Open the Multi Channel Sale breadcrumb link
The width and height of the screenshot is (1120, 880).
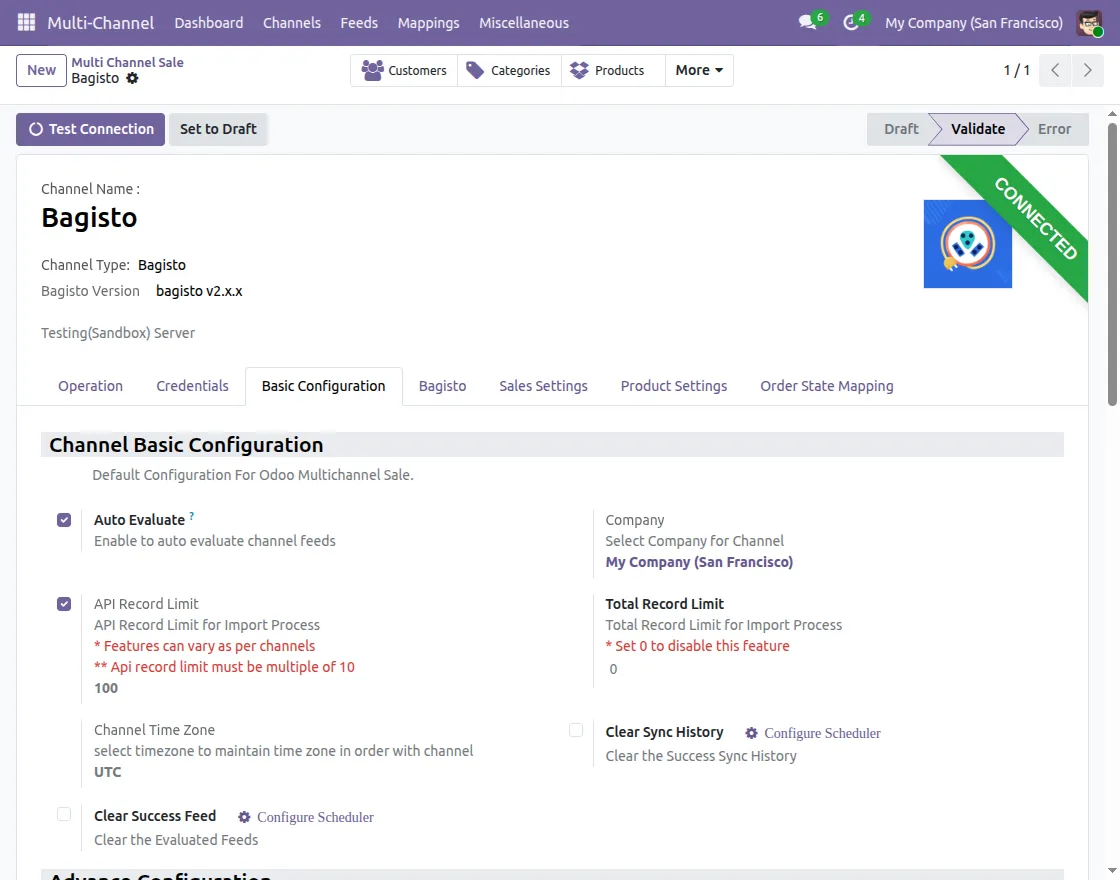pos(127,62)
